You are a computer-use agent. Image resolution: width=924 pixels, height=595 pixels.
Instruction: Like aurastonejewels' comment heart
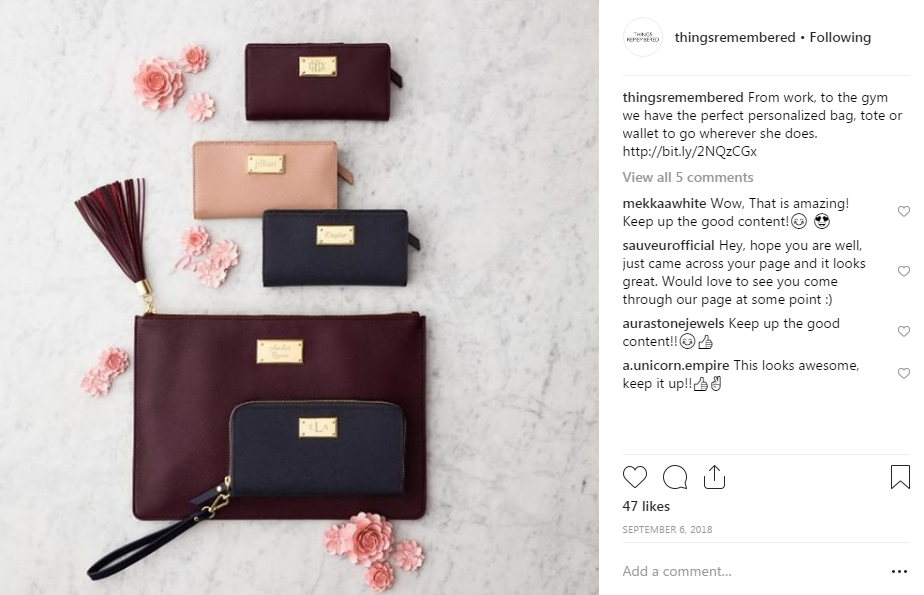click(x=903, y=331)
